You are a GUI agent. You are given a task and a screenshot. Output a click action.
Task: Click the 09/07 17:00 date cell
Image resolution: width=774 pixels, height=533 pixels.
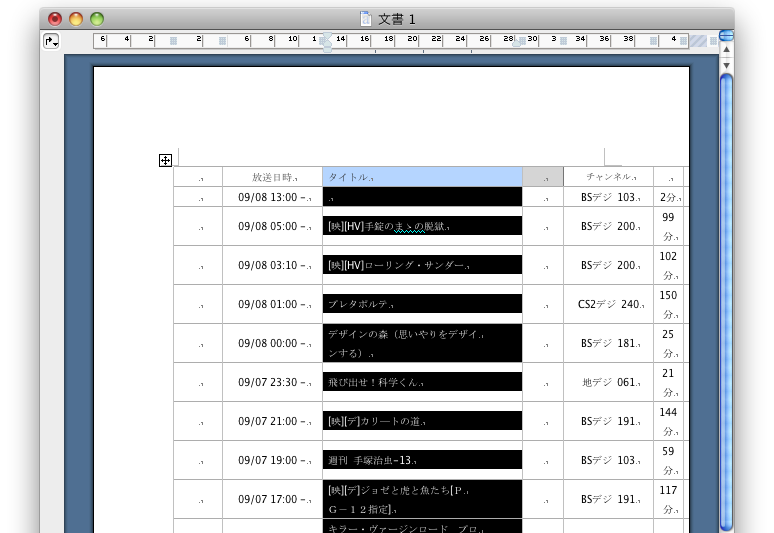pyautogui.click(x=272, y=499)
